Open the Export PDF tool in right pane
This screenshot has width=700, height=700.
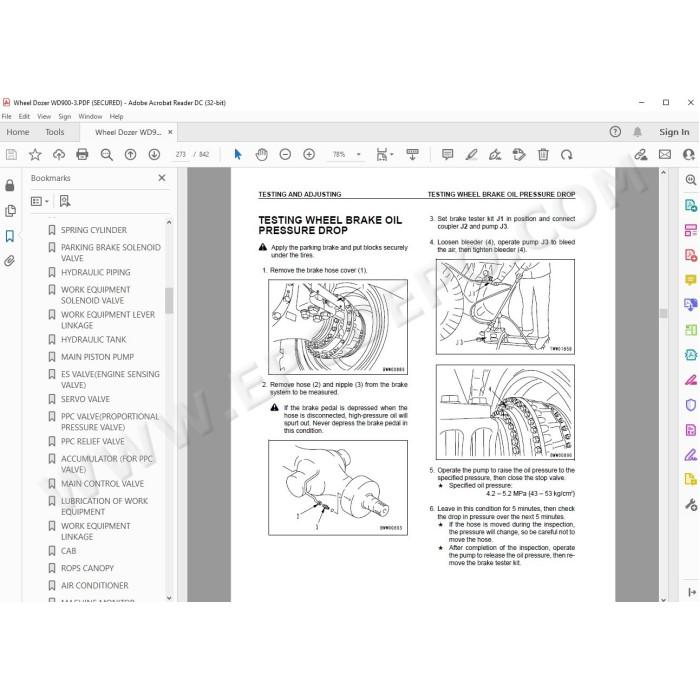click(x=690, y=205)
